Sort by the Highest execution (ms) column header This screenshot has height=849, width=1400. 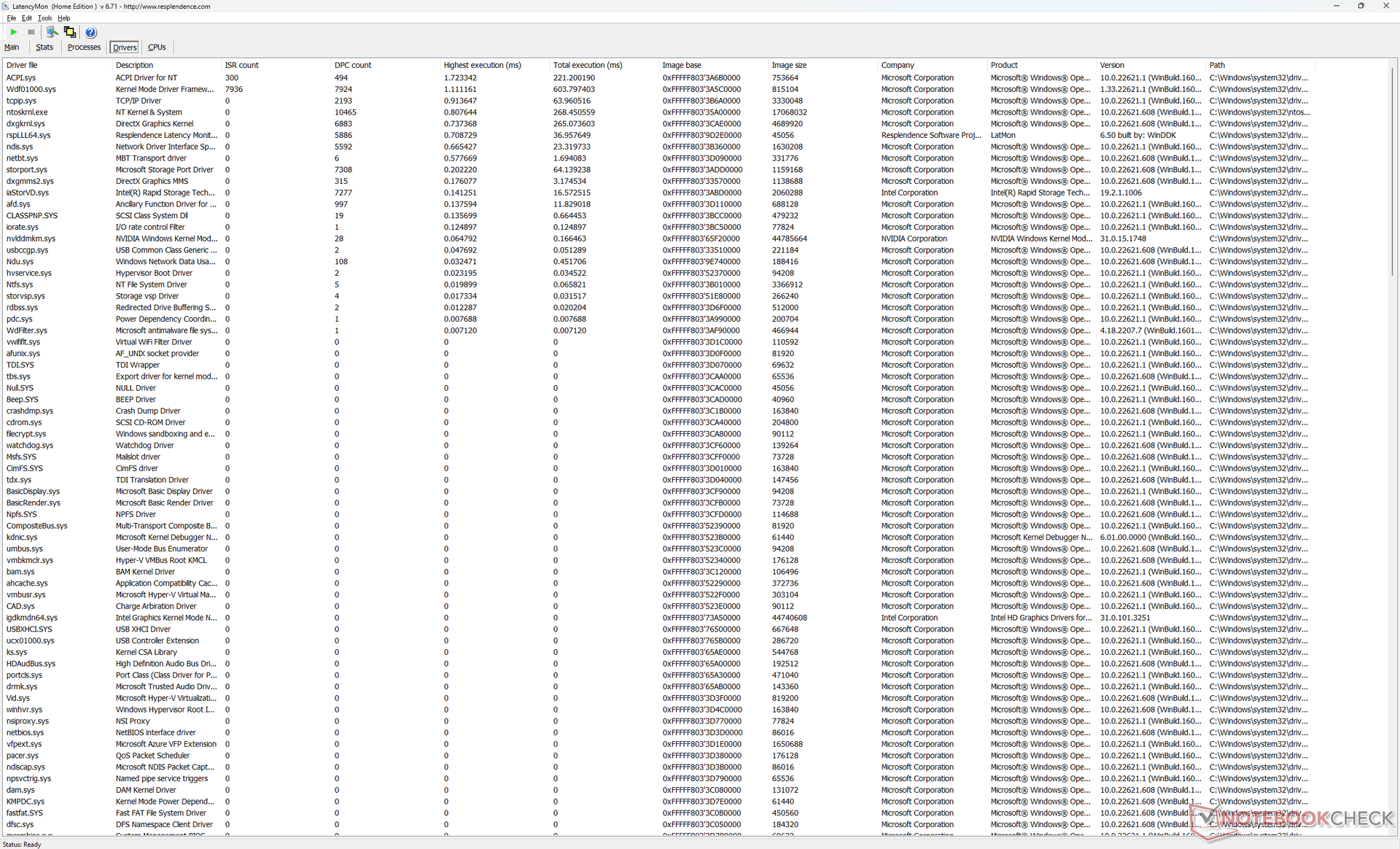click(482, 65)
